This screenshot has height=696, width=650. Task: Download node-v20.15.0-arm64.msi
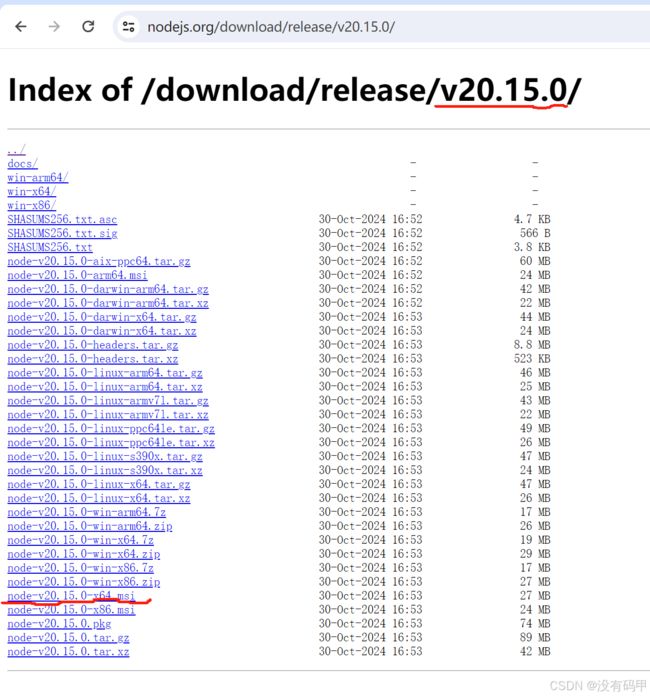(77, 275)
